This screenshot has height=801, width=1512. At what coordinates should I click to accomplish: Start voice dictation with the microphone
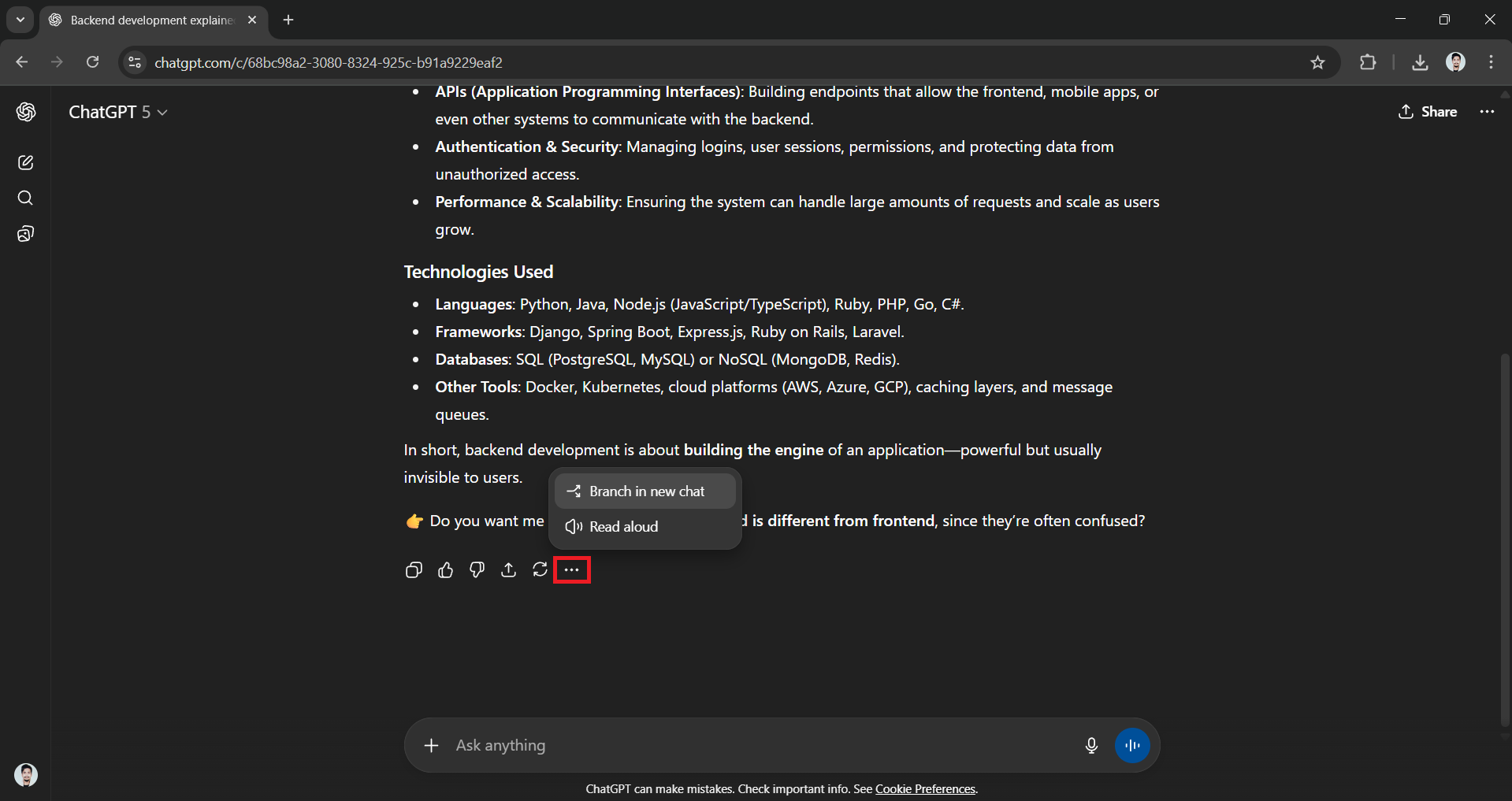[1090, 745]
